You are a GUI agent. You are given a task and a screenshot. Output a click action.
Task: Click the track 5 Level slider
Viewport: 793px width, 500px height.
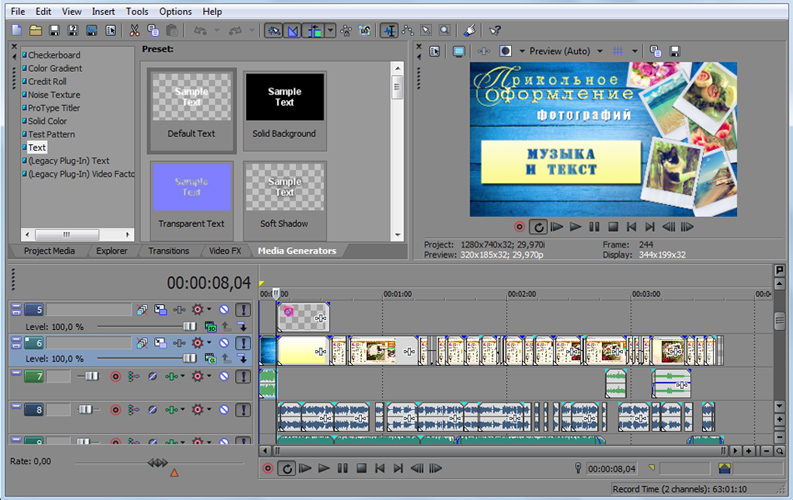147,327
